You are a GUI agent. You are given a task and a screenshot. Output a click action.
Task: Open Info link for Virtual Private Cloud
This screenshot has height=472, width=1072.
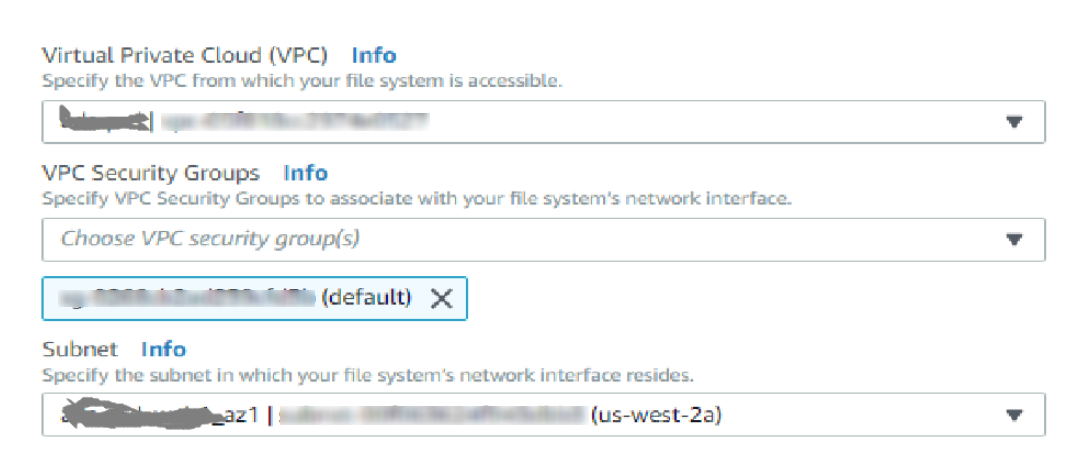(374, 55)
